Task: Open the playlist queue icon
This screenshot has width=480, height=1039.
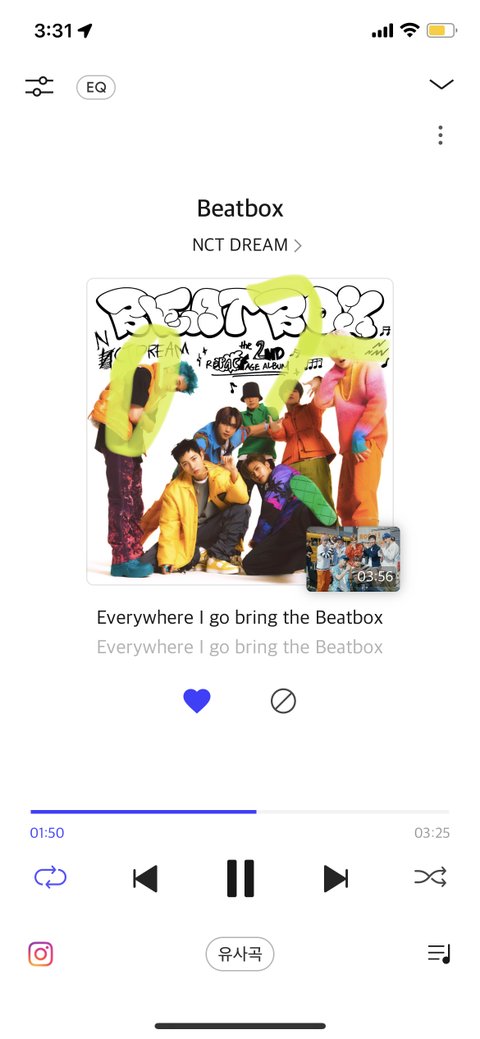Action: [439, 954]
